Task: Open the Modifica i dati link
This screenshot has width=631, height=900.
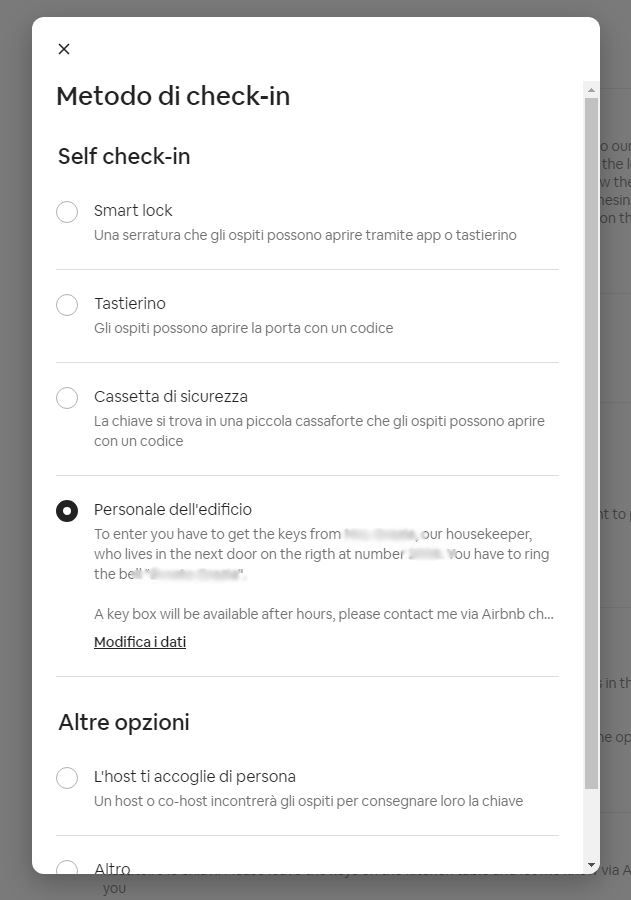Action: click(x=140, y=642)
